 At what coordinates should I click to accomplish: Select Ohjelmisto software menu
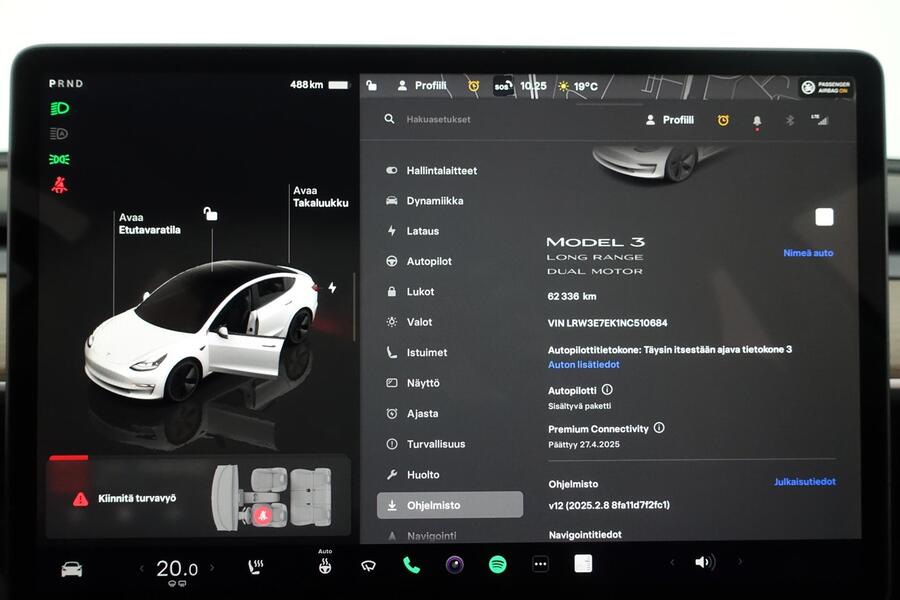point(449,505)
